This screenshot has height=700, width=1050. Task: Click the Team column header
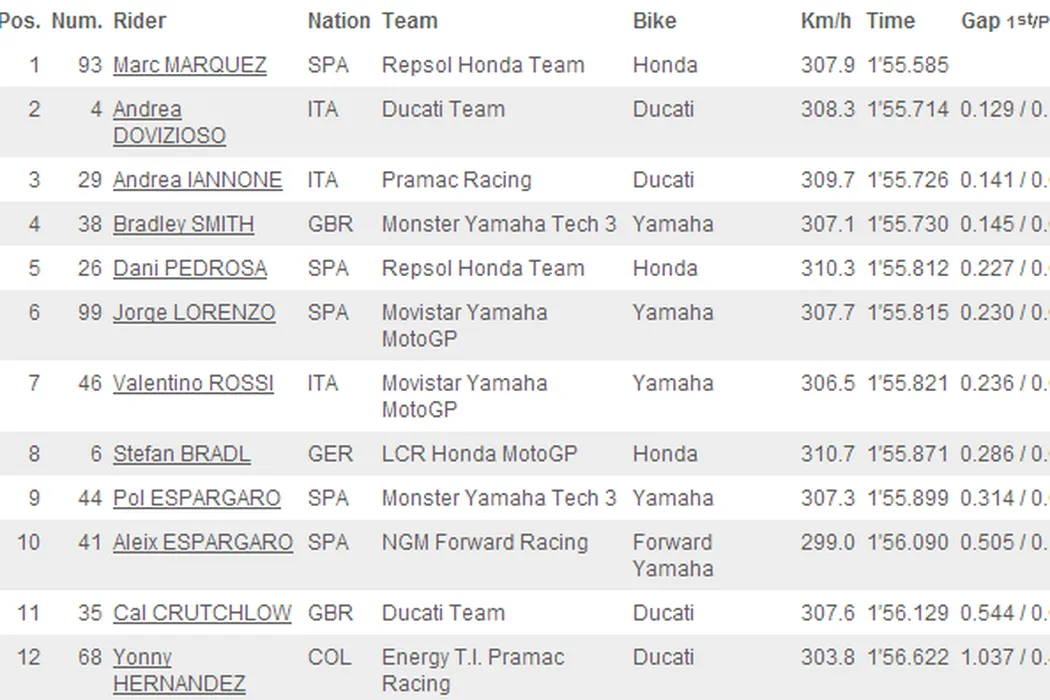tap(409, 21)
